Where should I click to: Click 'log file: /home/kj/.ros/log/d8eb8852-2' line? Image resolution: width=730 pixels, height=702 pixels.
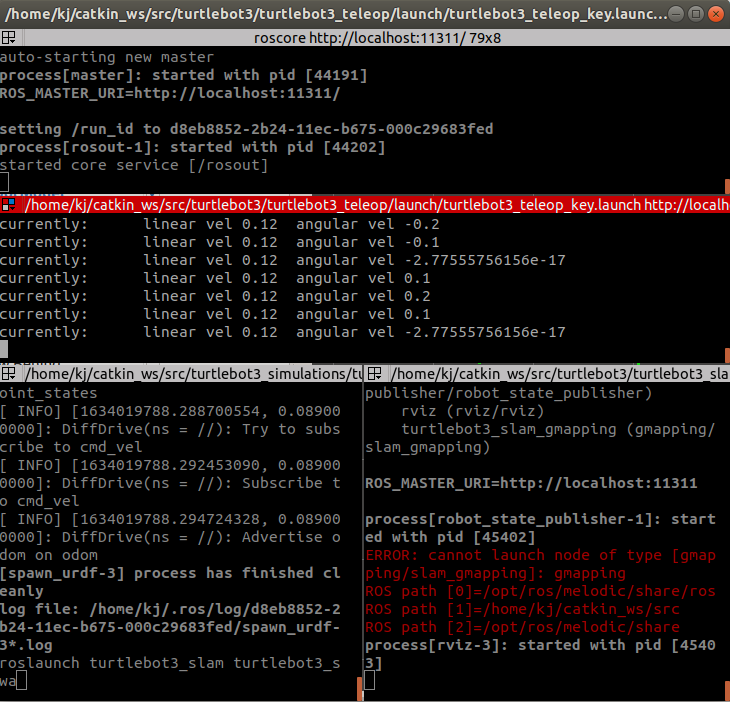[170, 609]
